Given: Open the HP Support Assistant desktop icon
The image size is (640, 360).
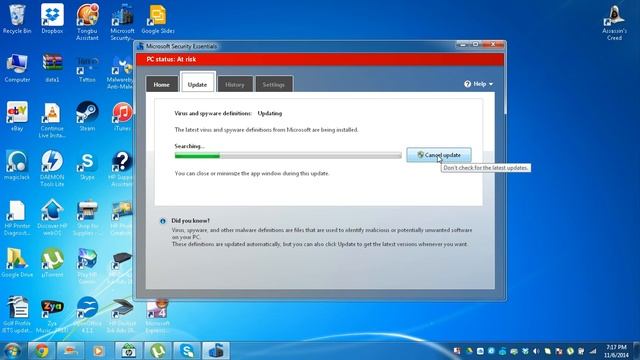Looking at the screenshot, I should tap(121, 168).
